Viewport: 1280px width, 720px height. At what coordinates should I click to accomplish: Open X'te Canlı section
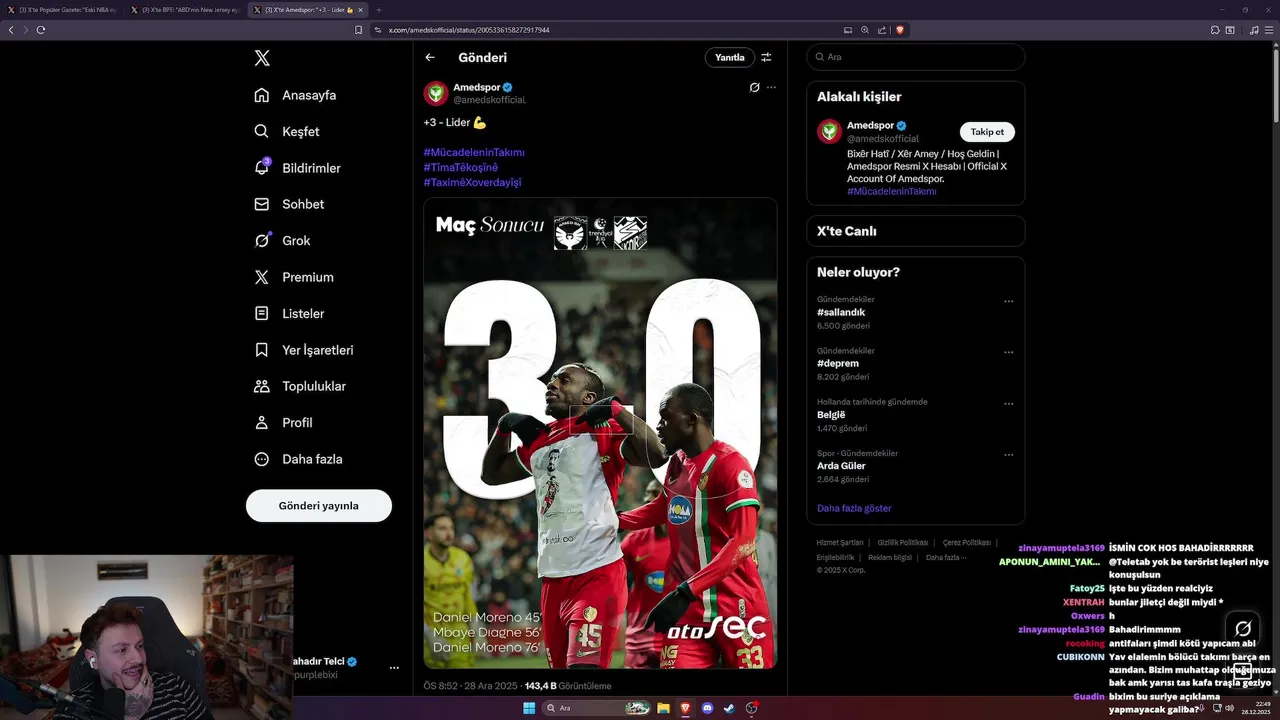tap(916, 231)
